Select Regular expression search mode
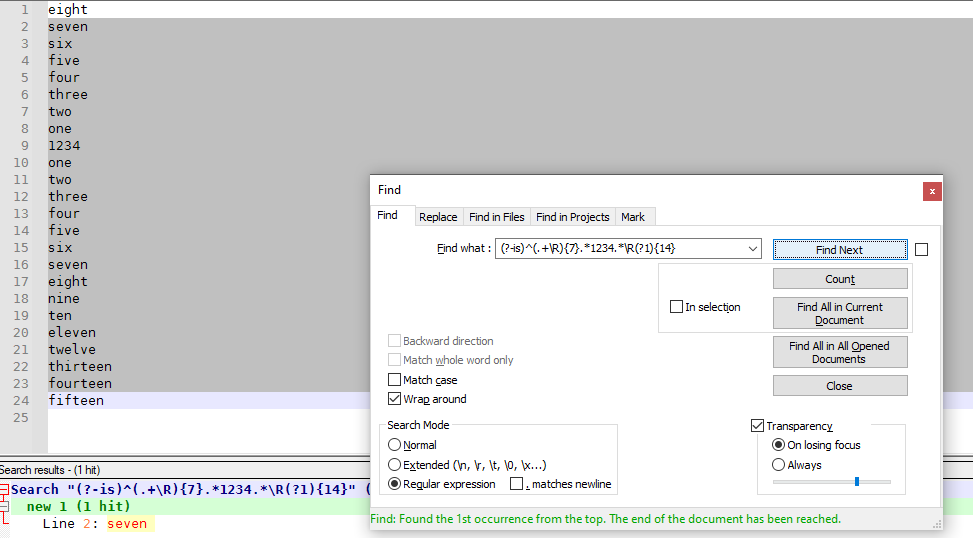The height and width of the screenshot is (538, 973). pyautogui.click(x=394, y=484)
